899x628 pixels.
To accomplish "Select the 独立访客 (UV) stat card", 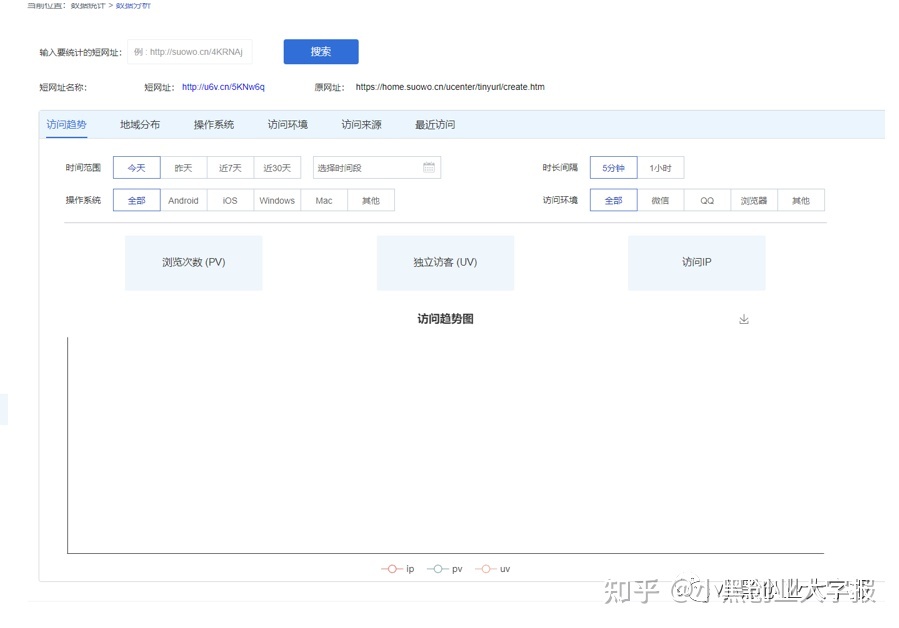I will point(445,263).
